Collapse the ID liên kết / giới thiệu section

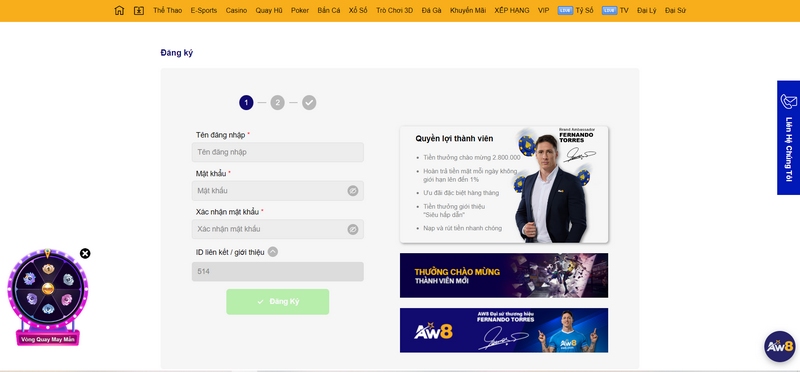pos(273,252)
